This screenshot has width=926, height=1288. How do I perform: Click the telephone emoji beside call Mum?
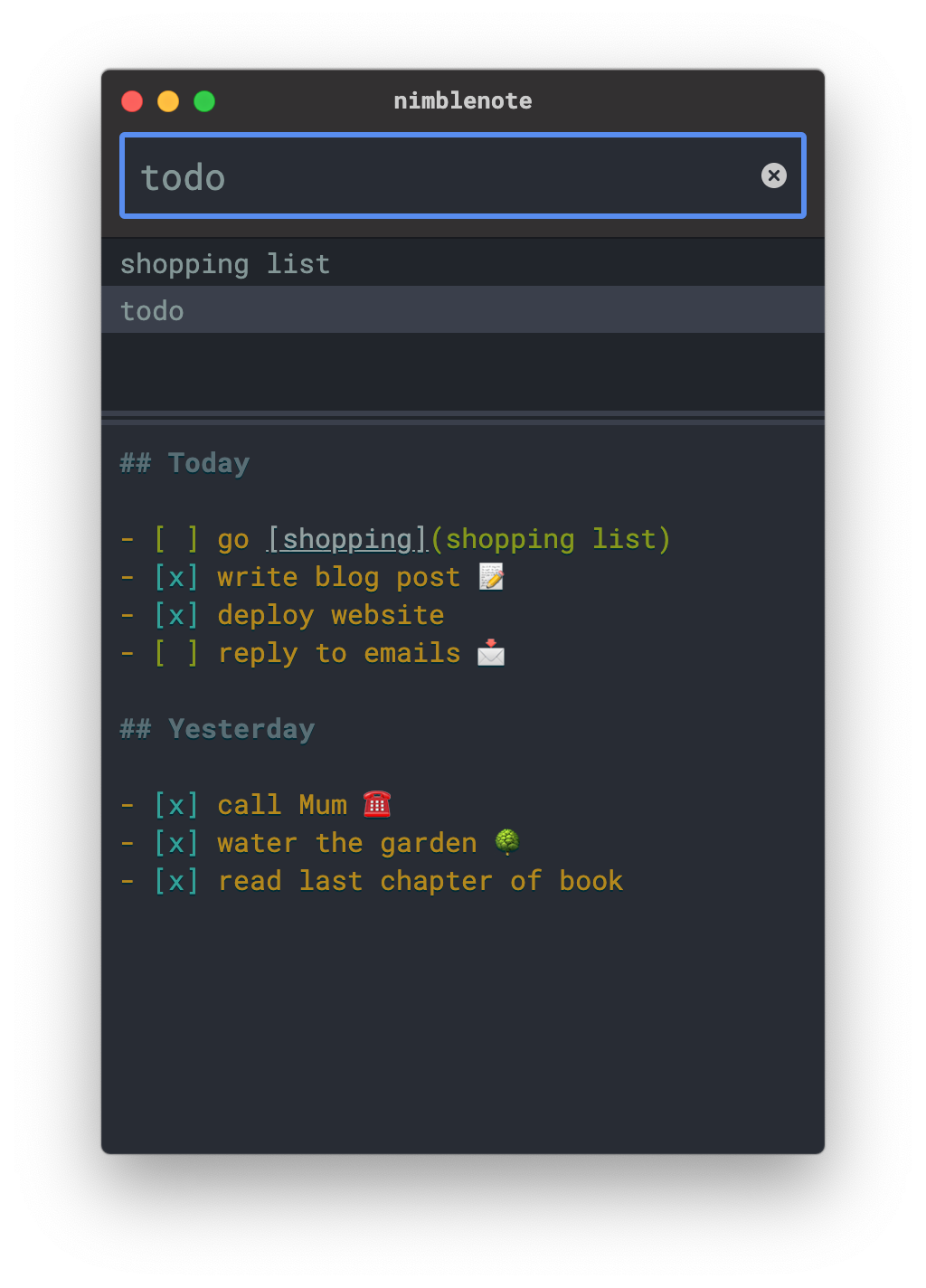(378, 803)
